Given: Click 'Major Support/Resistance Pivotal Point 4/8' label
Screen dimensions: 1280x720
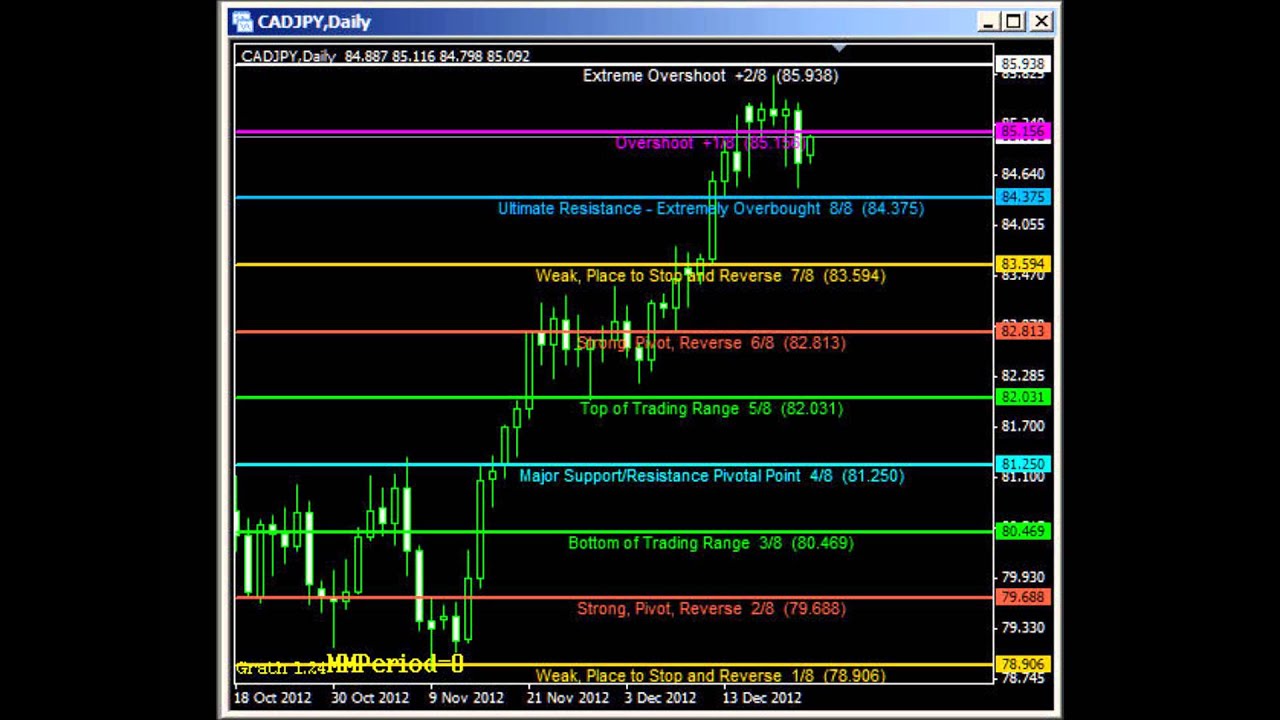Looking at the screenshot, I should [711, 476].
